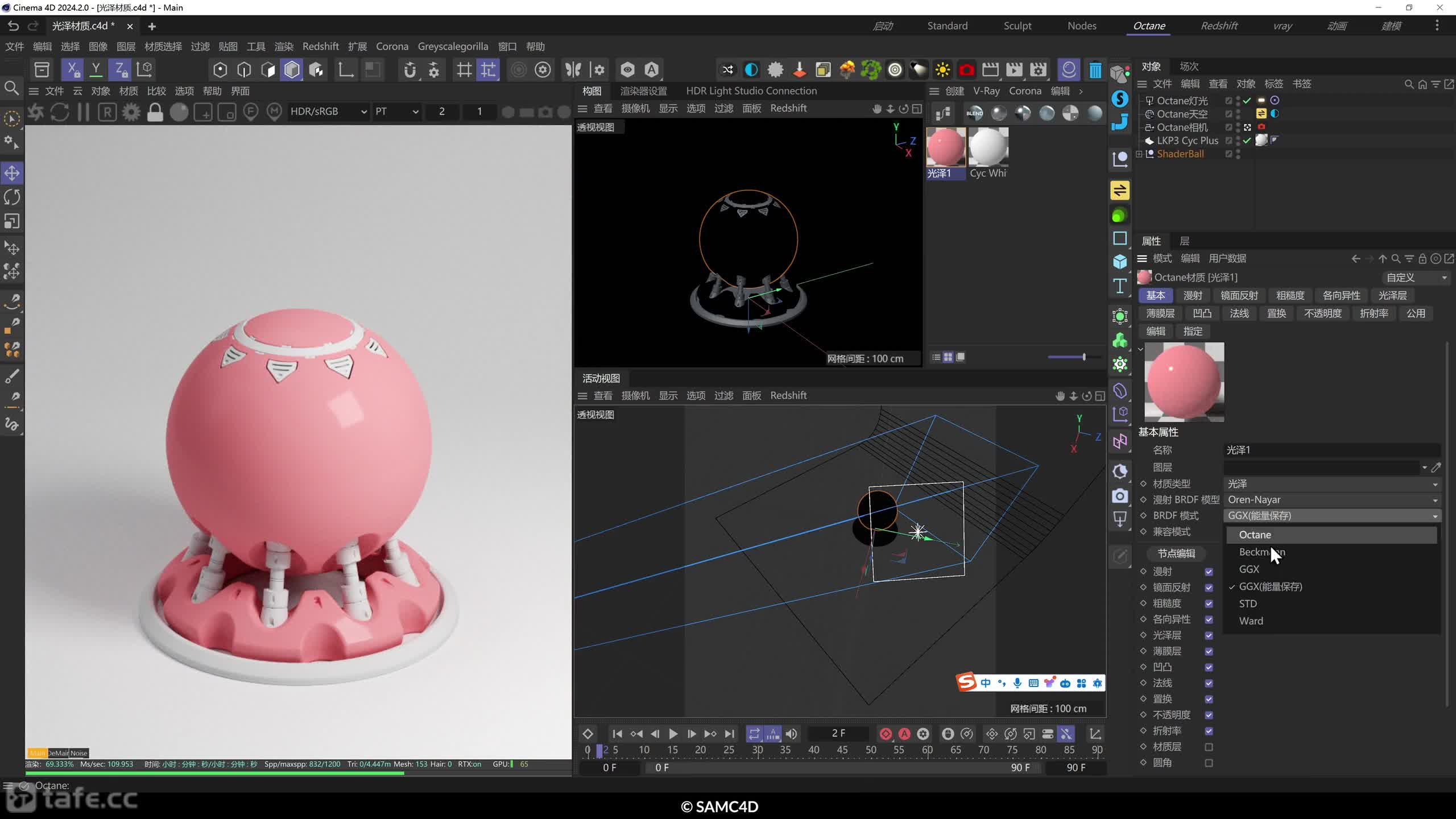Click the red Octane camera icon in toolbar
Image resolution: width=1456 pixels, height=819 pixels.
click(x=966, y=69)
